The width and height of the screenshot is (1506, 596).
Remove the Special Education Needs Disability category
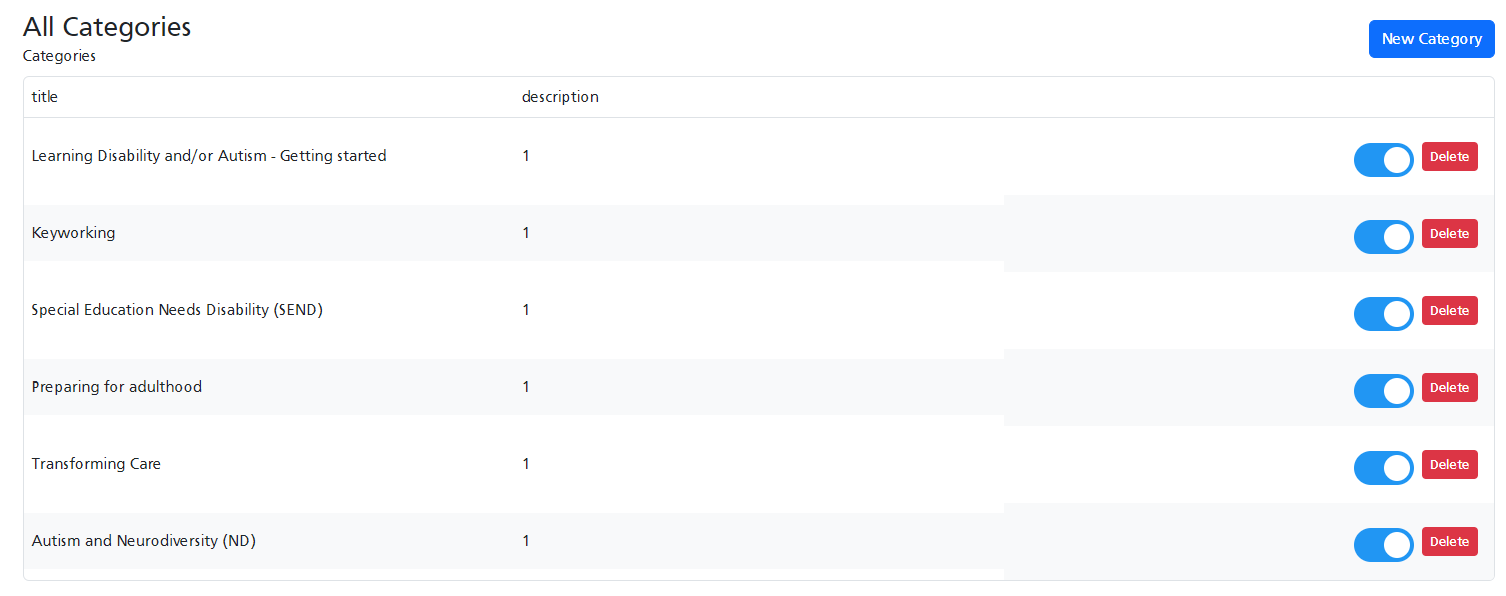[x=1449, y=311]
